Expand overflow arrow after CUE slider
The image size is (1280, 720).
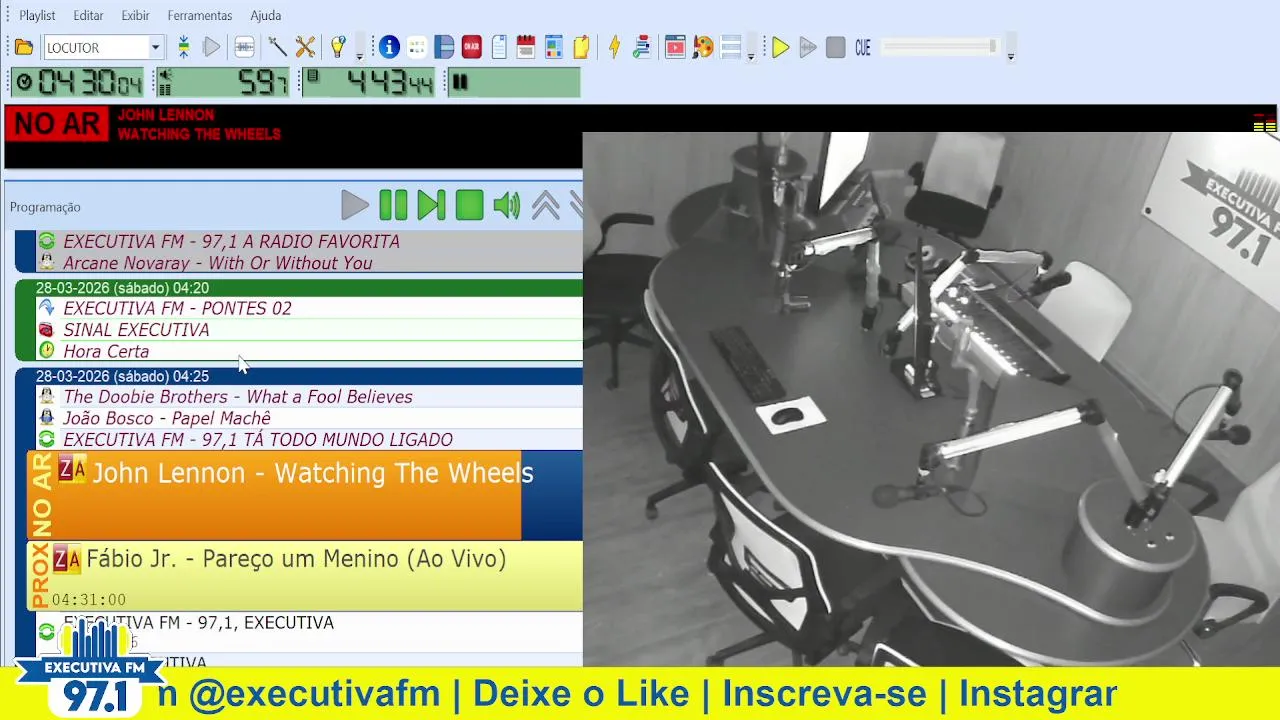coord(1010,56)
